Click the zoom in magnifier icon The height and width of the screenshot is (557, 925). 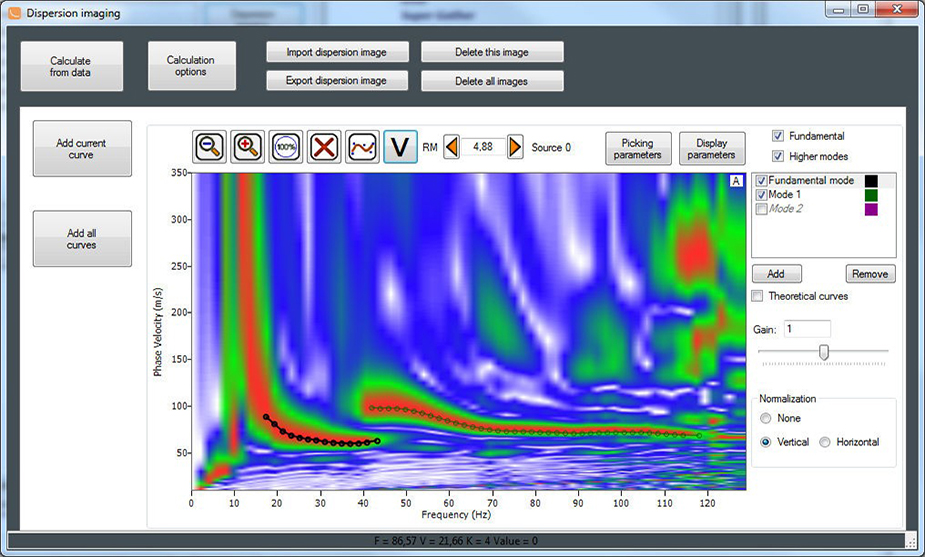(x=248, y=147)
